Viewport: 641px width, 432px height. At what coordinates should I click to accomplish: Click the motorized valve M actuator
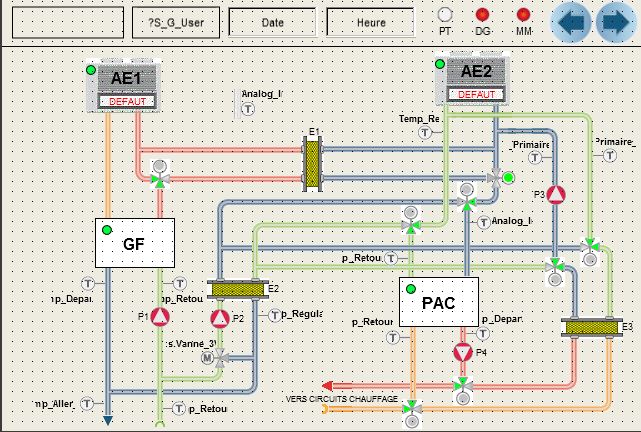pyautogui.click(x=208, y=357)
